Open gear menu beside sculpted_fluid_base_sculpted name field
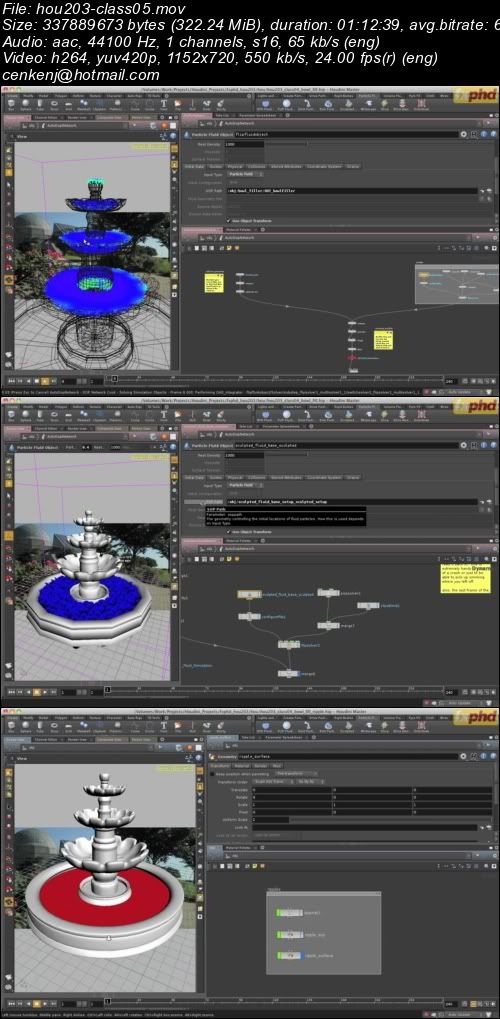 pos(464,445)
